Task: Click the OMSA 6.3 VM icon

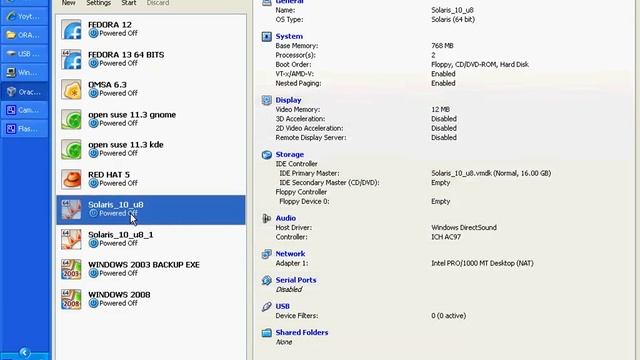Action: point(71,89)
